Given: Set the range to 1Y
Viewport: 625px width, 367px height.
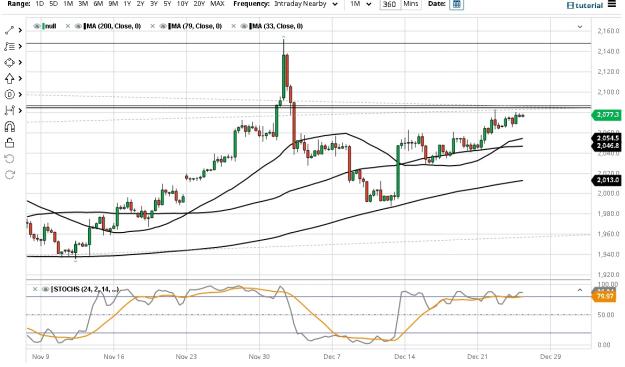Looking at the screenshot, I should pos(127,4).
